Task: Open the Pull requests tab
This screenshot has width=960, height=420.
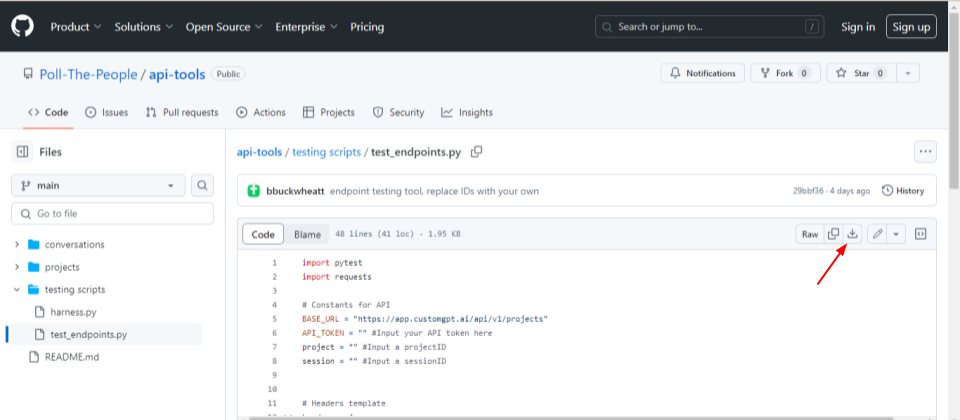Action: coord(182,113)
